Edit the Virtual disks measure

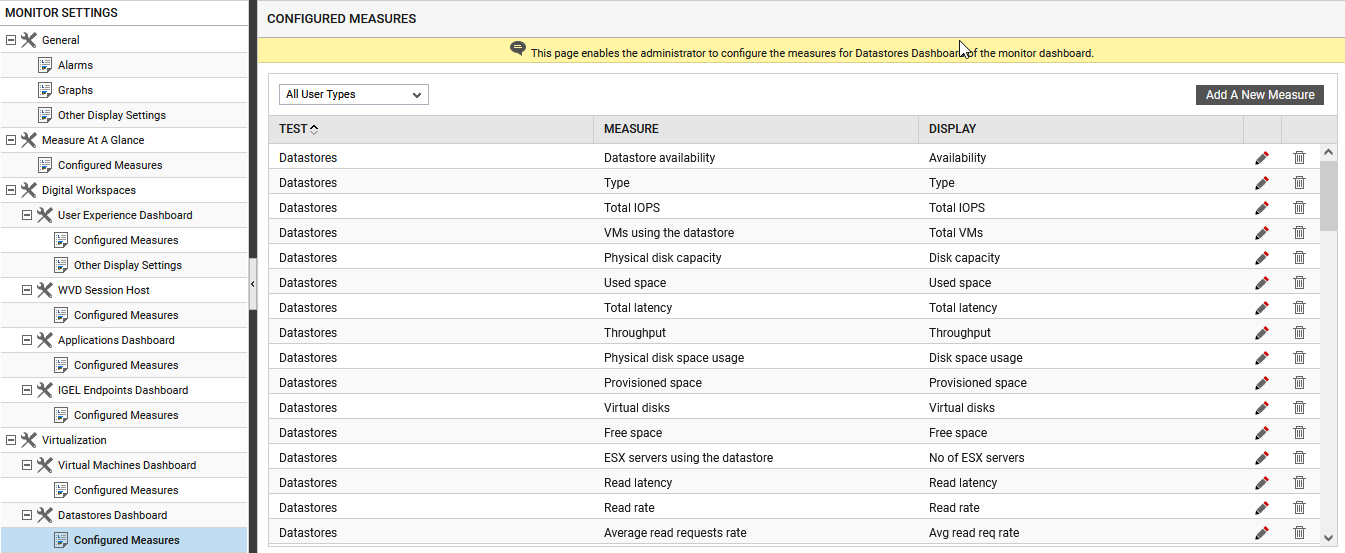1262,408
